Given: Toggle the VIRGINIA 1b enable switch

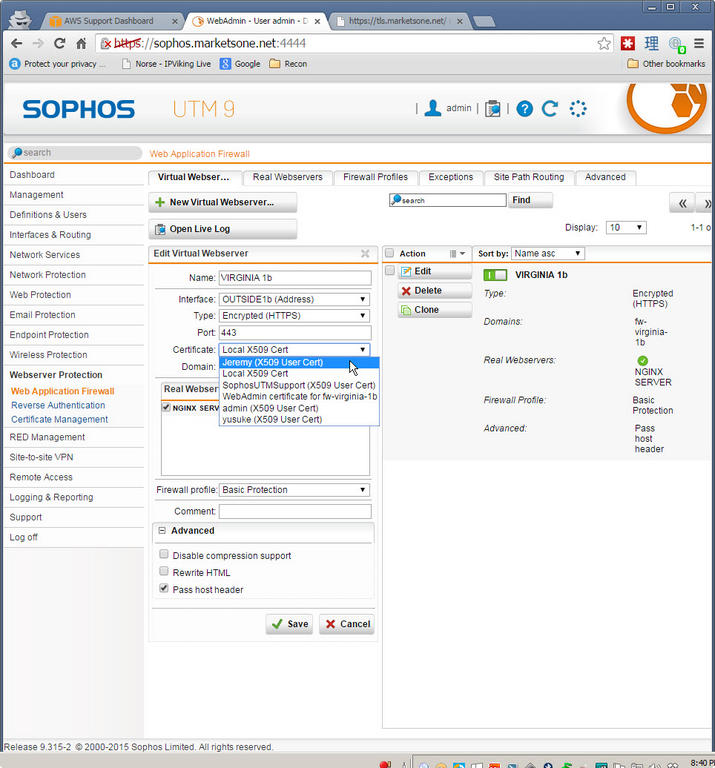Looking at the screenshot, I should 495,275.
